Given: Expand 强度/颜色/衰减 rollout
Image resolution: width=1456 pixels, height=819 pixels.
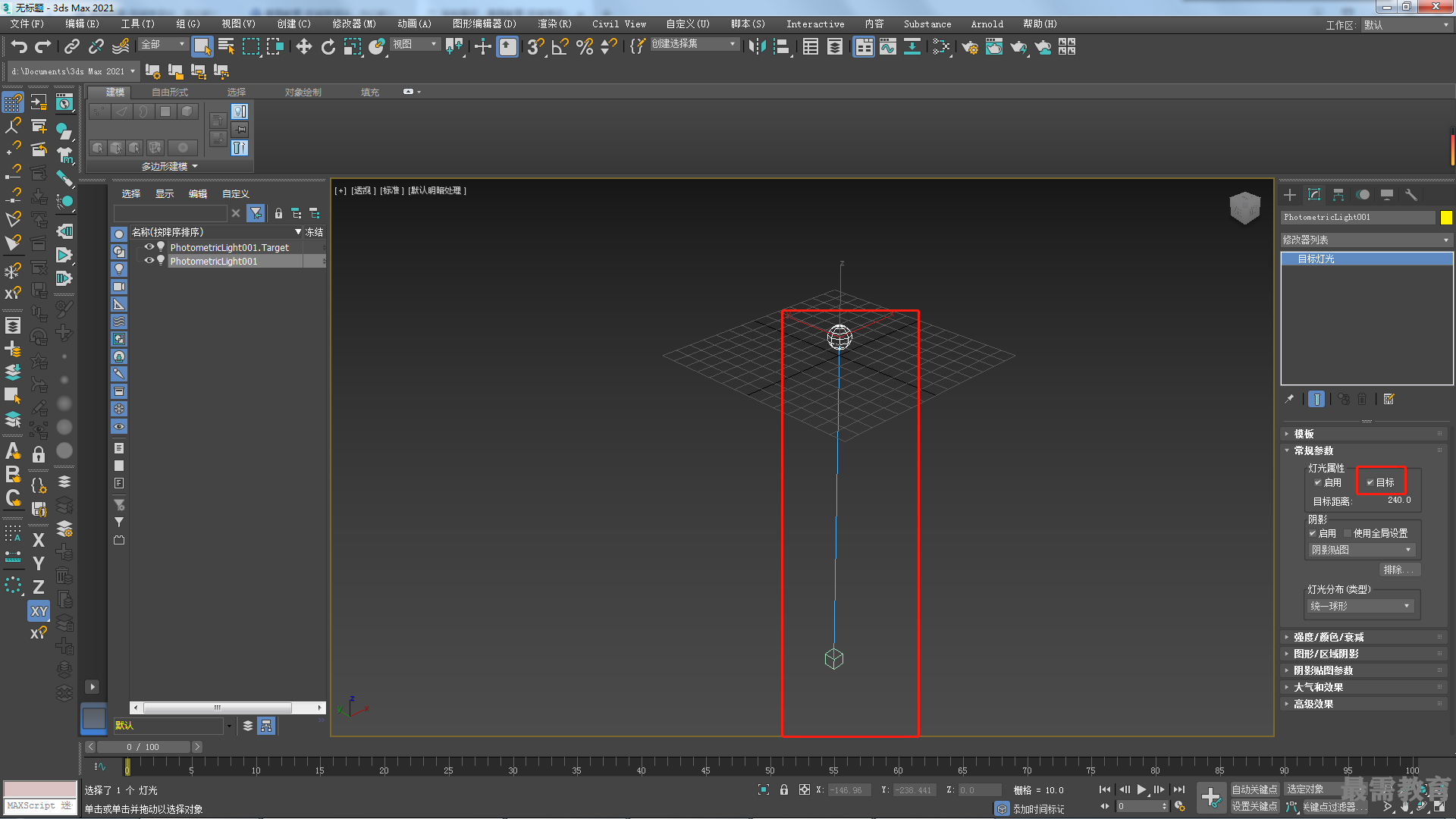Looking at the screenshot, I should (x=1365, y=637).
